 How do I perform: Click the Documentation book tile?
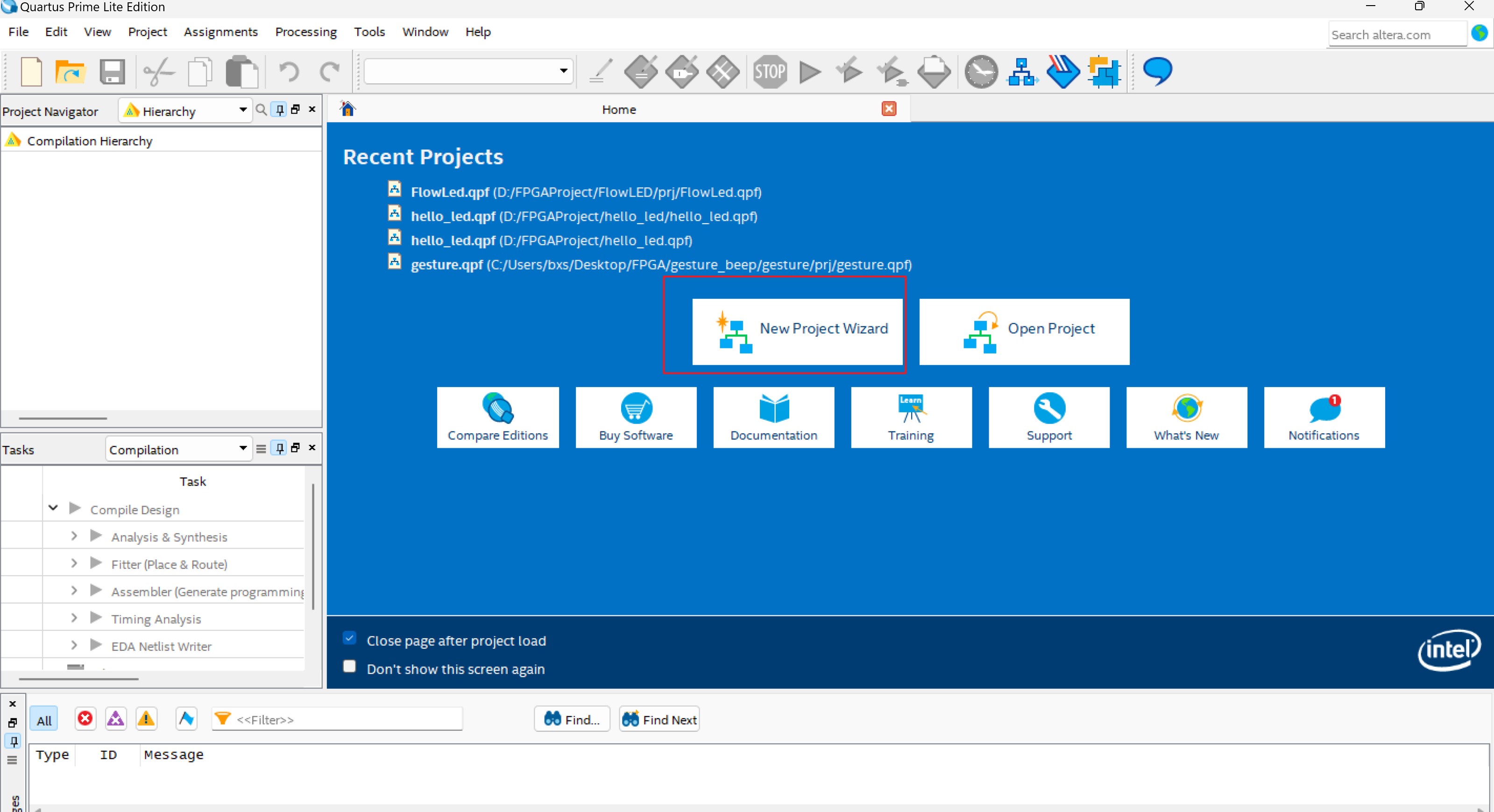[x=774, y=417]
